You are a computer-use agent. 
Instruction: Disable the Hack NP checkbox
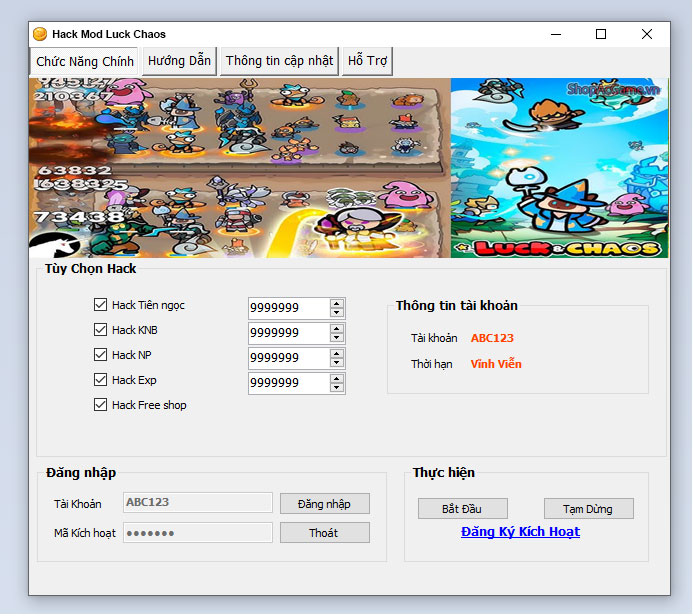coord(100,354)
